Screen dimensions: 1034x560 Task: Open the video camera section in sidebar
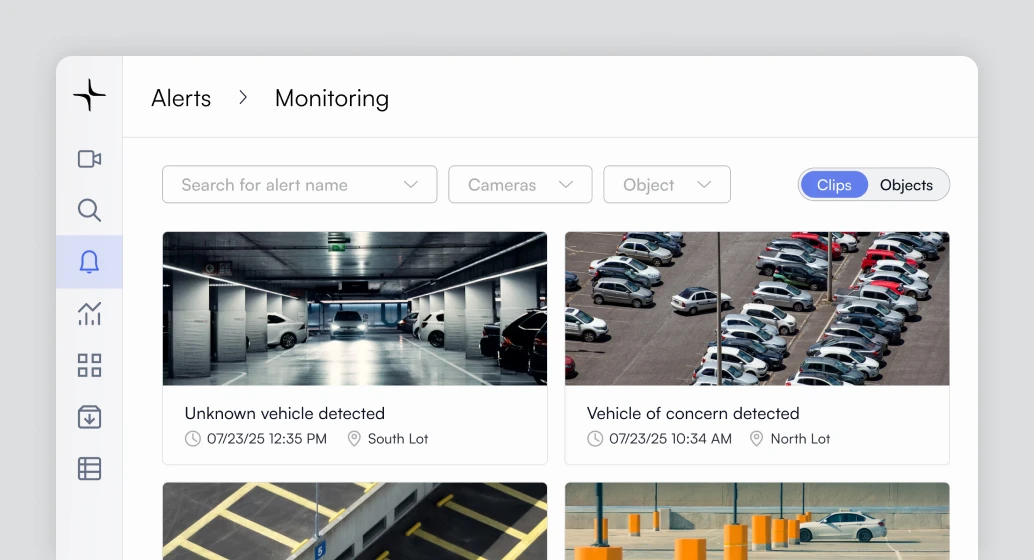(x=89, y=159)
